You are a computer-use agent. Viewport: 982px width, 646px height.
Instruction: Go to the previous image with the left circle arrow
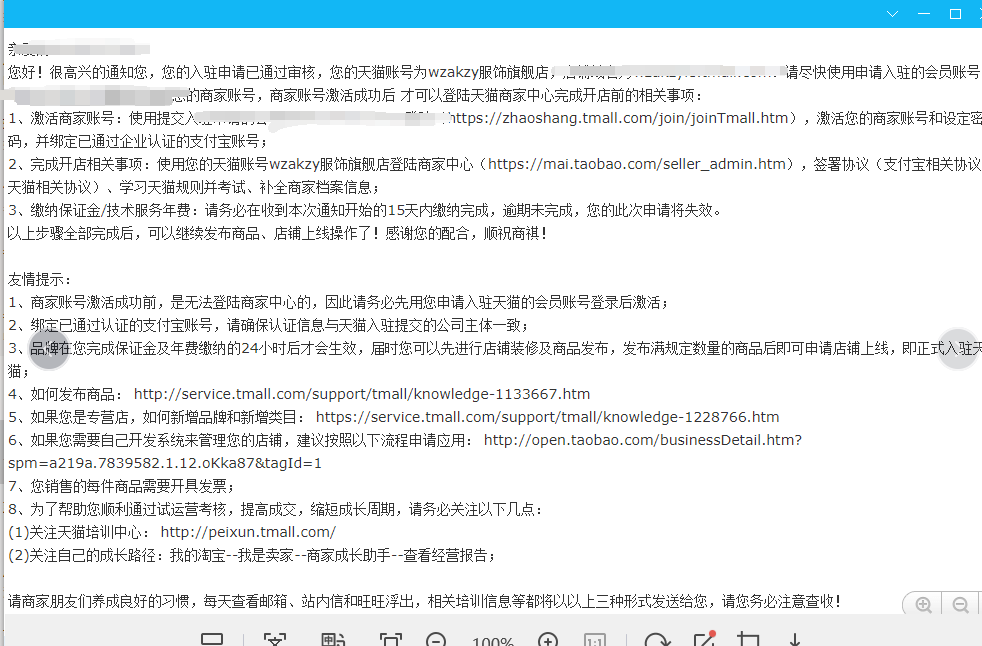pos(49,348)
